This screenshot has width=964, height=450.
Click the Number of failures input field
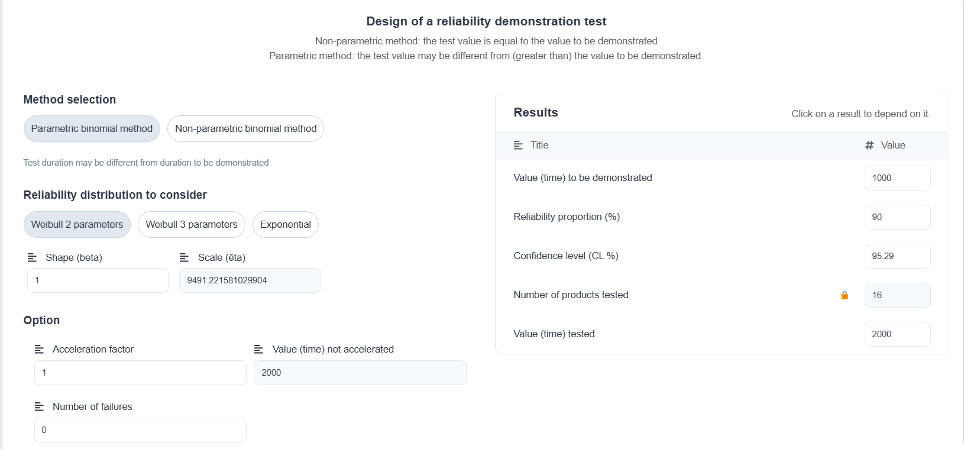140,430
